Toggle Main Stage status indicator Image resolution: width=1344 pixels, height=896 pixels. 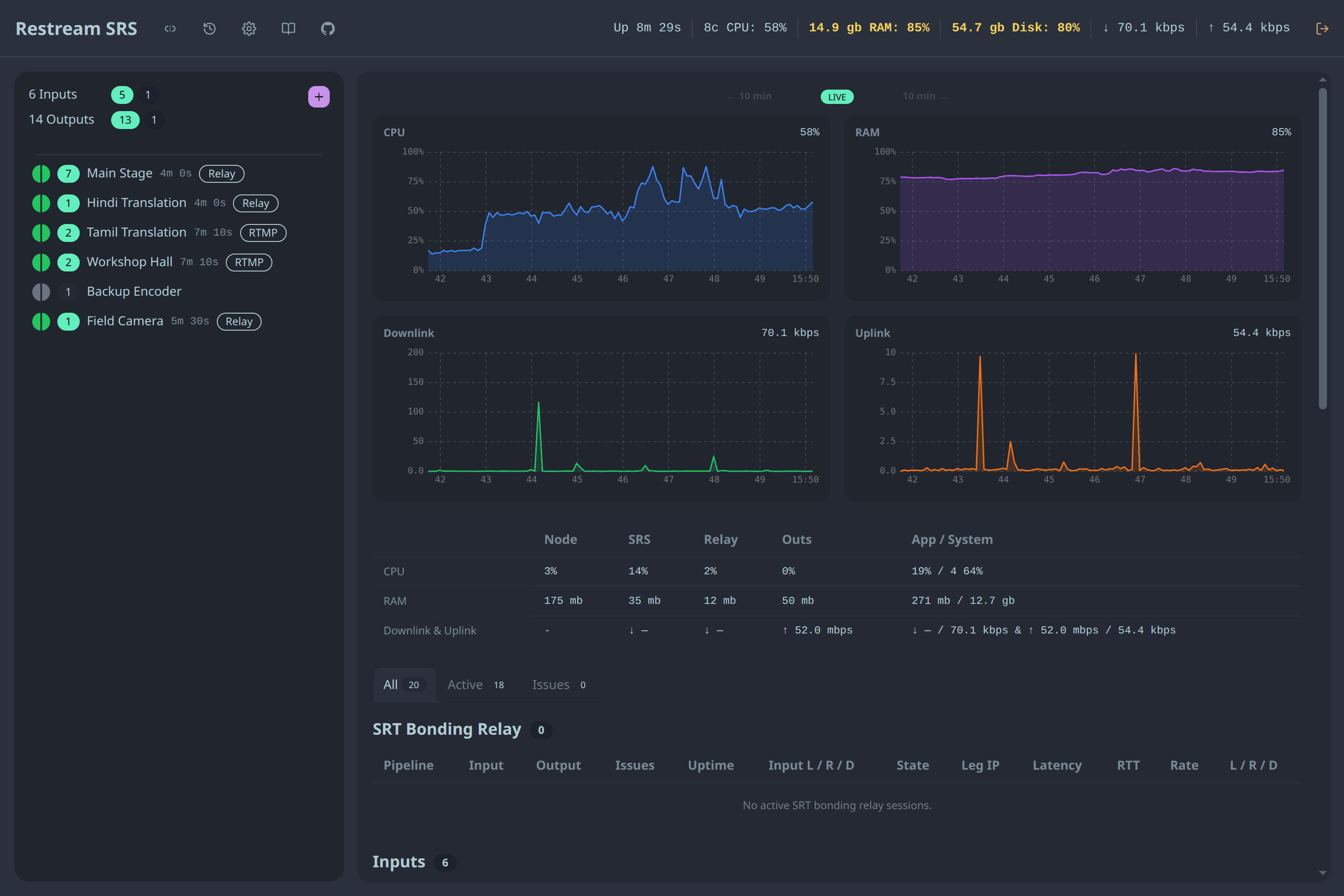click(x=41, y=174)
